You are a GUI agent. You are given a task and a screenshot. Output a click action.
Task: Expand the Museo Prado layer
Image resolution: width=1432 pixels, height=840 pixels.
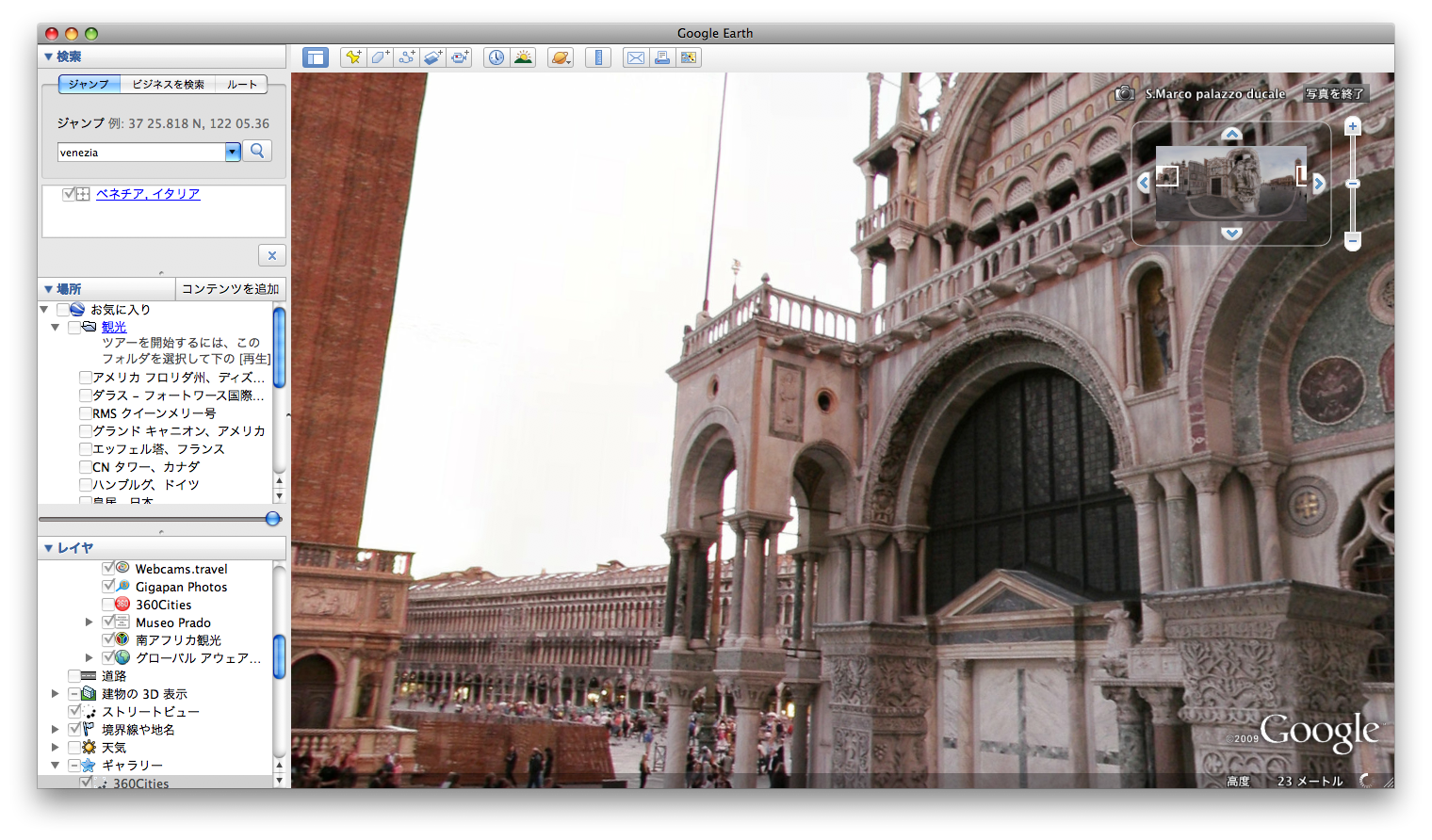click(89, 622)
